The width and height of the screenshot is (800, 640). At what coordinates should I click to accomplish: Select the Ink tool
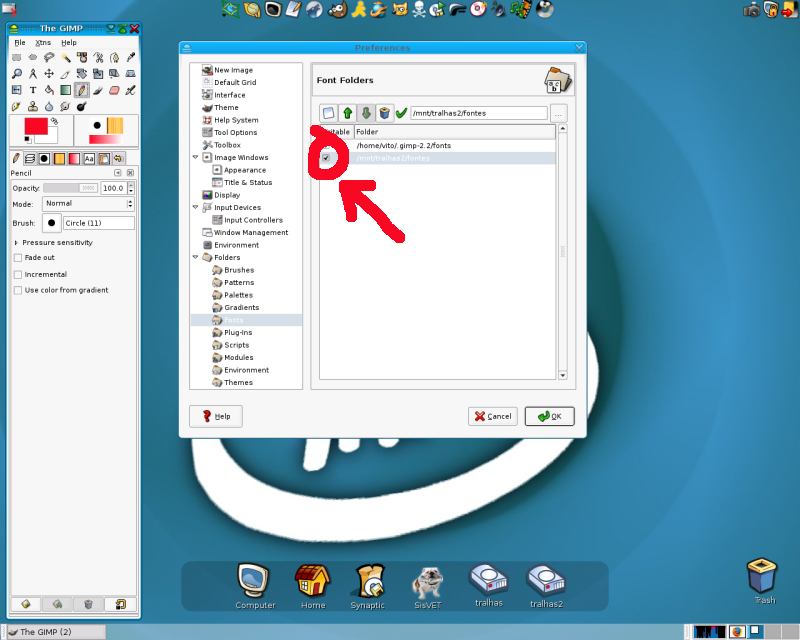click(x=16, y=106)
